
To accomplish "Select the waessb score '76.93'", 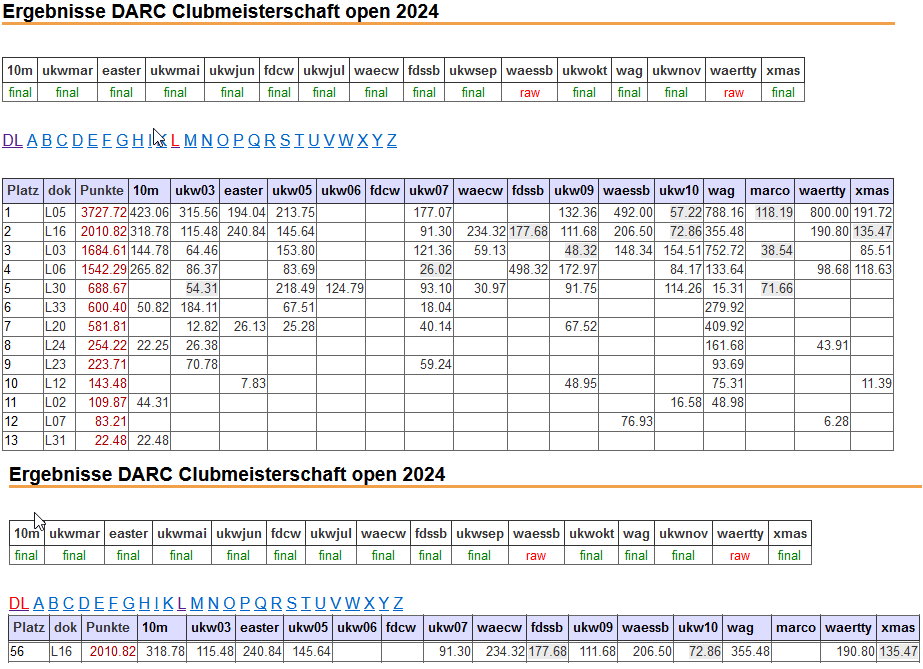I will pyautogui.click(x=626, y=421).
